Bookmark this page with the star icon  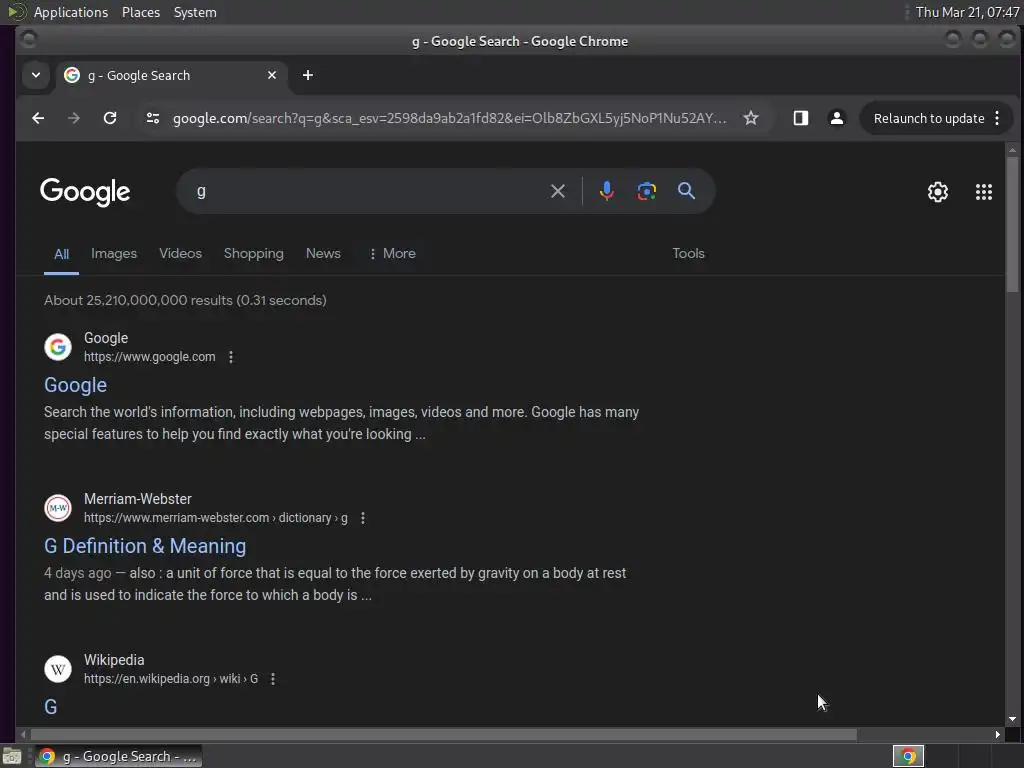point(751,118)
